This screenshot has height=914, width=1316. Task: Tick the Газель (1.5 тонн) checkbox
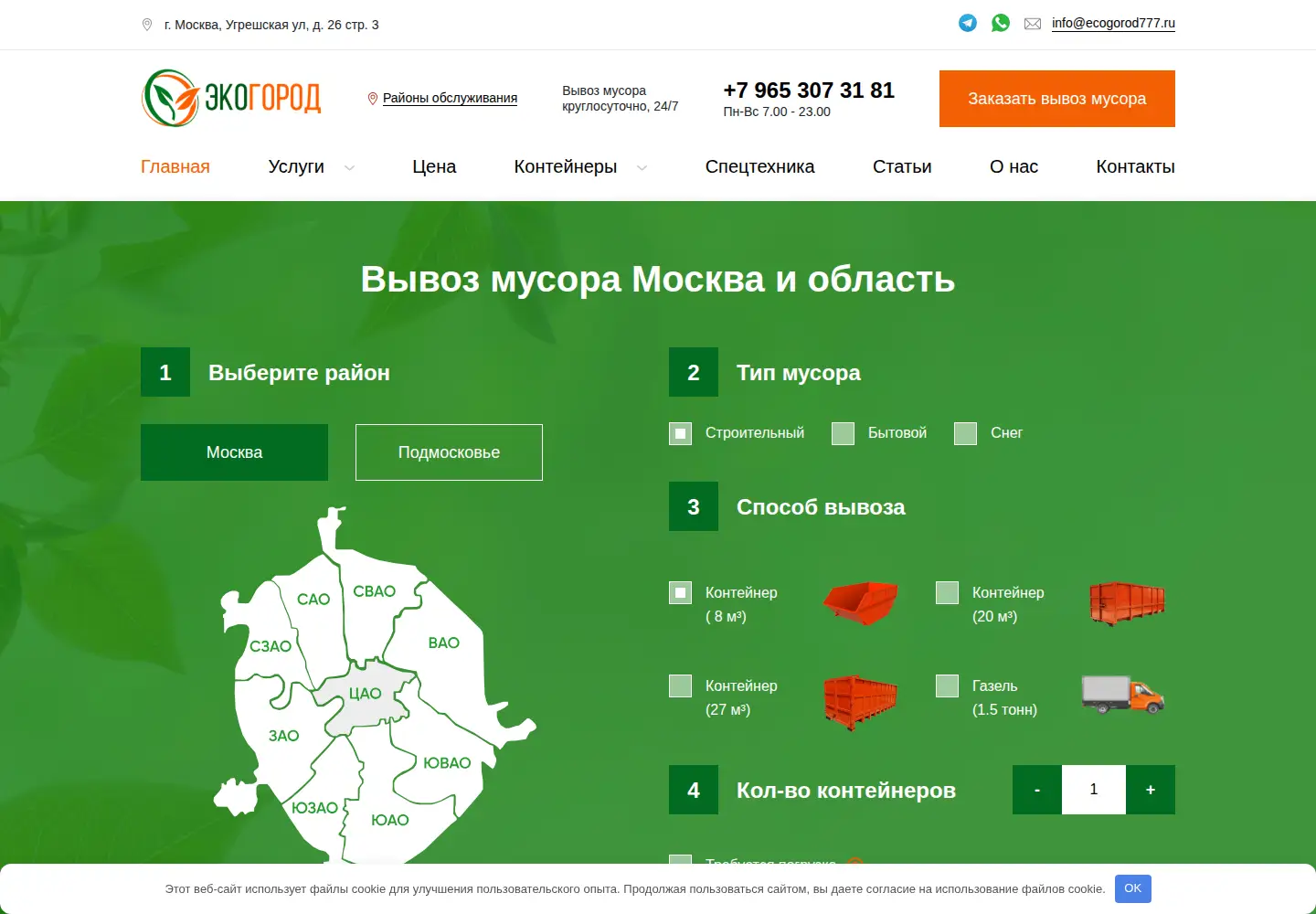(x=948, y=685)
